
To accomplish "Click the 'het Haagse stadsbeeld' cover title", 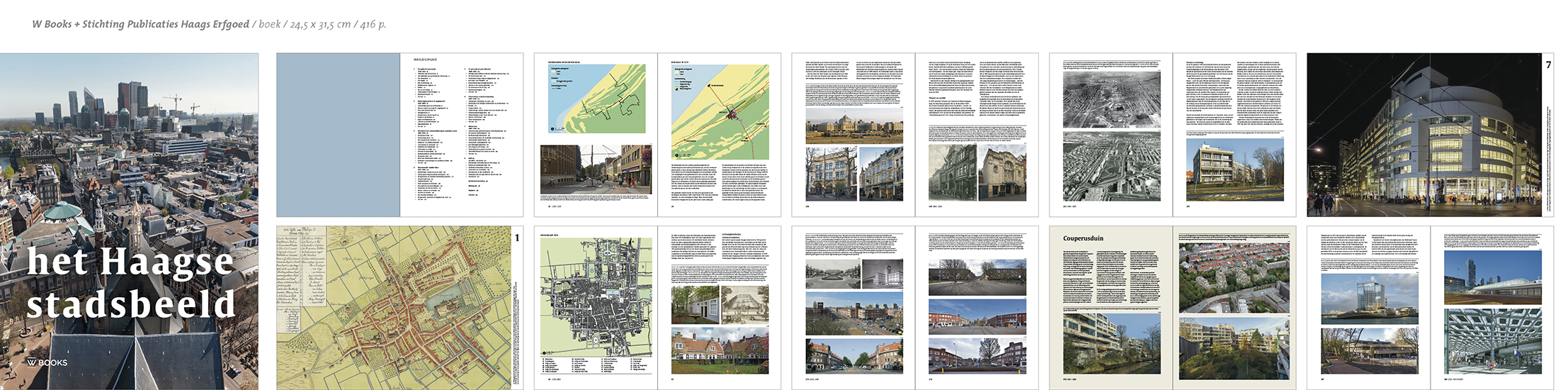I will point(130,282).
